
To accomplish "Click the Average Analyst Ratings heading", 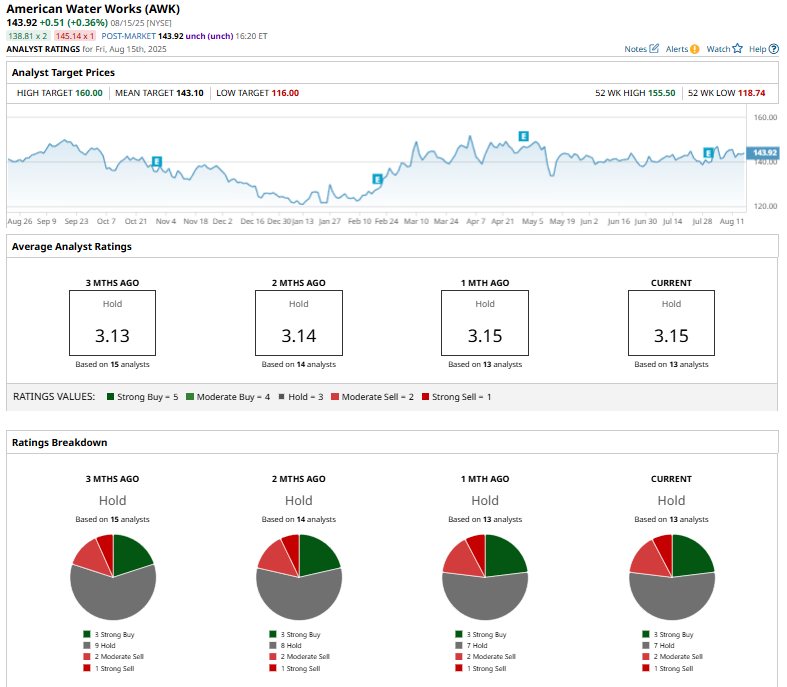I will tap(72, 246).
